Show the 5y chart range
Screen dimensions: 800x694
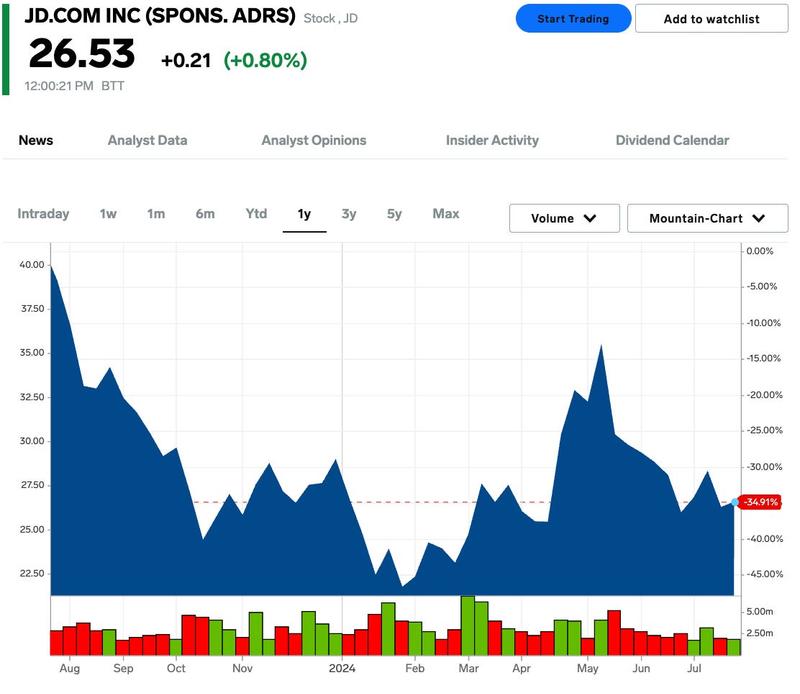click(x=394, y=214)
